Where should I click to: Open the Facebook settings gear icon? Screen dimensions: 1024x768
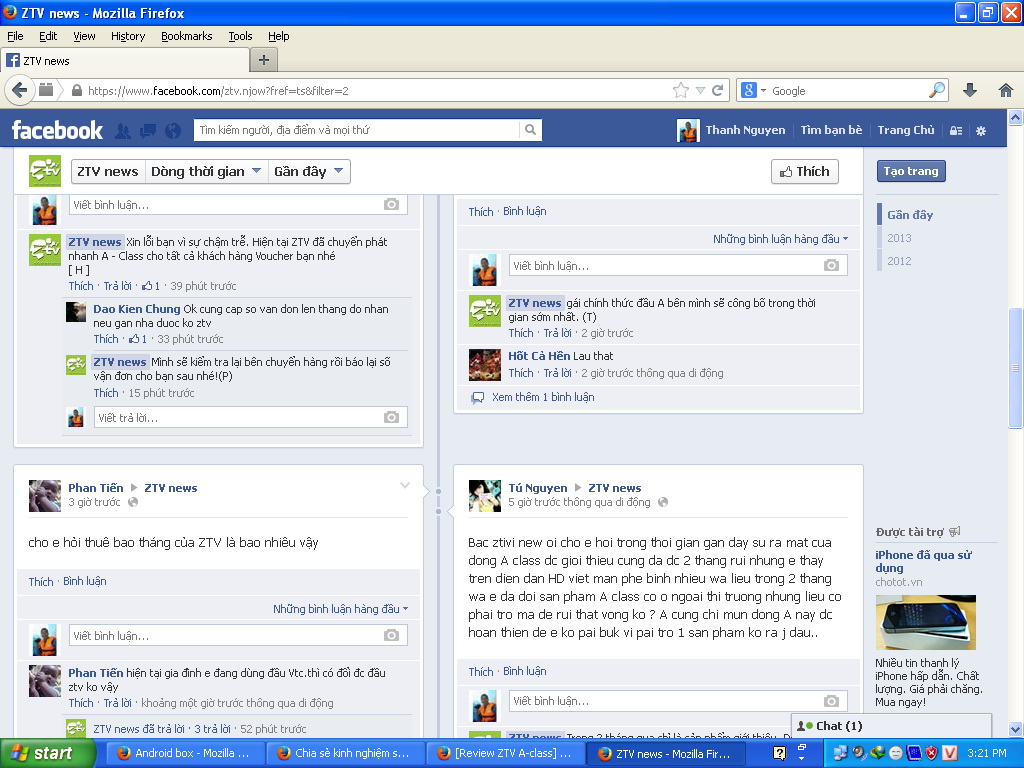point(981,131)
